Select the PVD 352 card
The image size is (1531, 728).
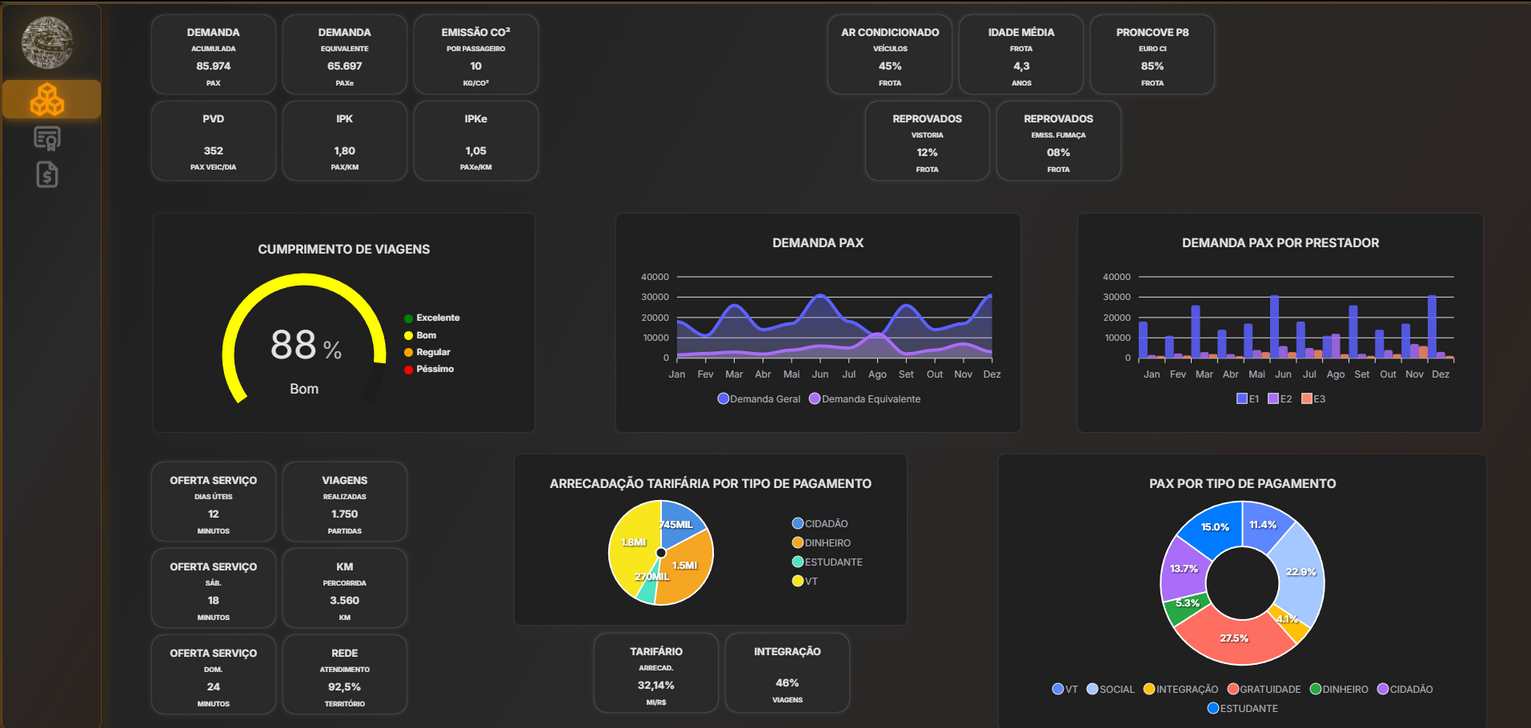pyautogui.click(x=213, y=141)
